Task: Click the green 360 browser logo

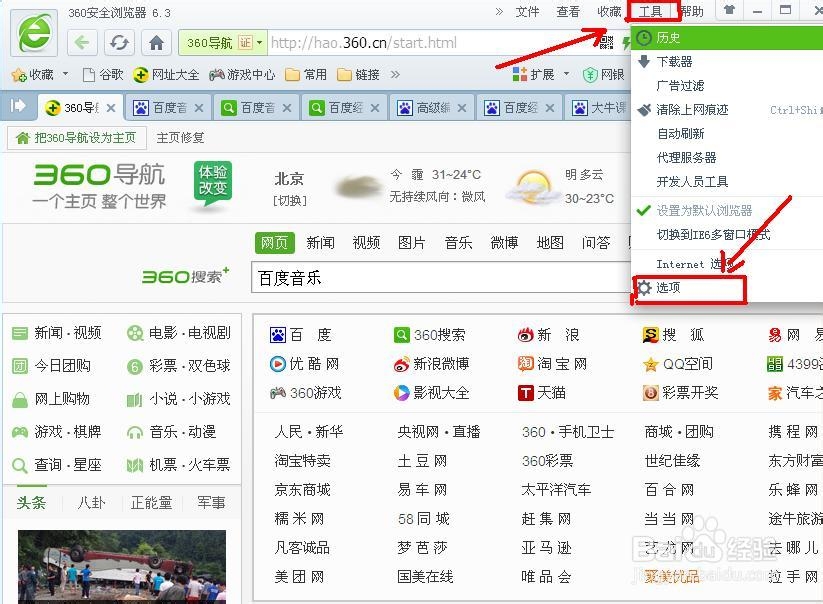Action: click(33, 34)
